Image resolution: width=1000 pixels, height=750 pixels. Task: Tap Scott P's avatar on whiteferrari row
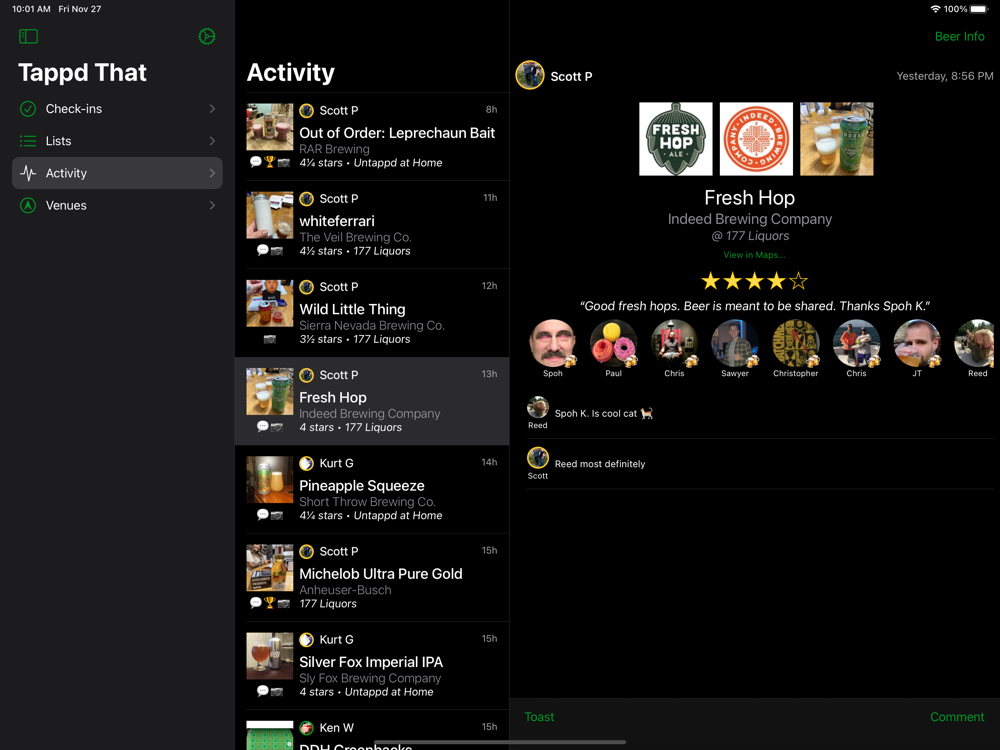click(306, 198)
